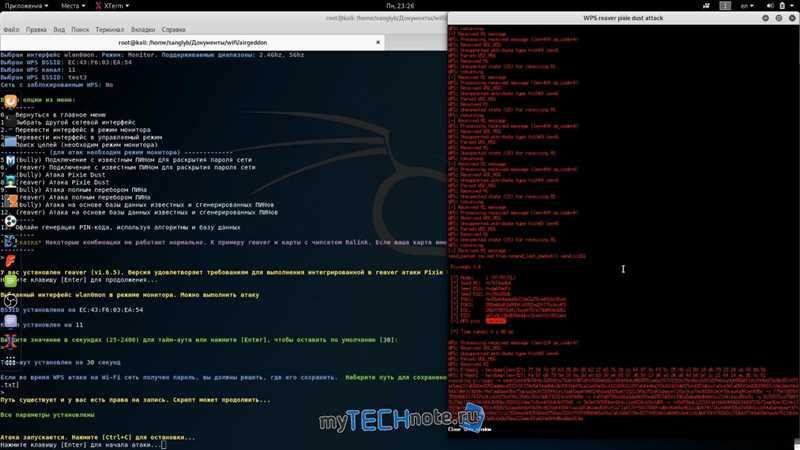Click line 'Выбран WPS BSSID: EC:43:F6:03:EA:54'
800x450 pixels.
coord(66,62)
